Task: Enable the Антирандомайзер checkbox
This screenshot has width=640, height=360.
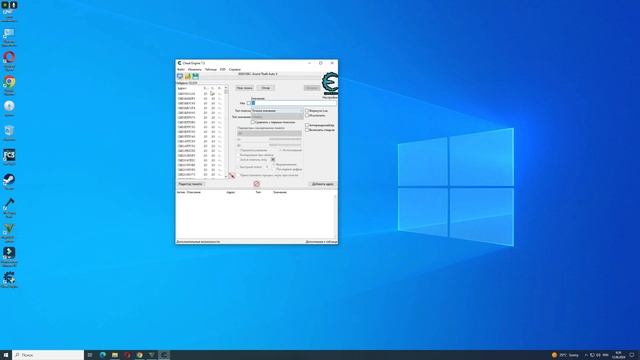Action: pos(307,125)
